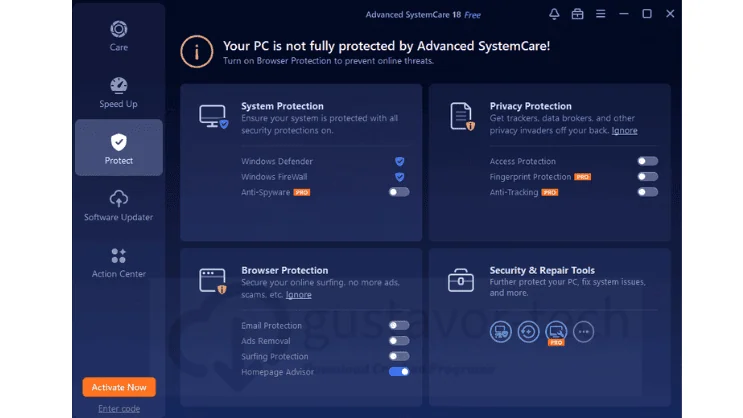Click Ignore link in Privacy Protection
The height and width of the screenshot is (418, 743).
tap(624, 130)
